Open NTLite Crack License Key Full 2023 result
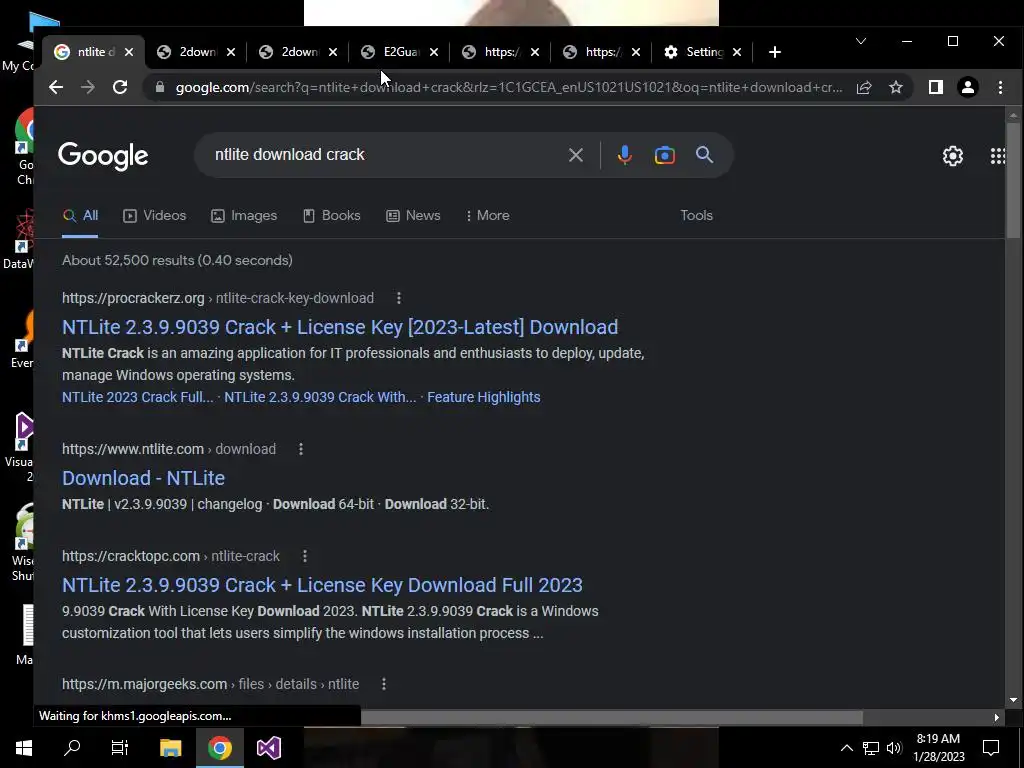The image size is (1024, 768). 322,585
